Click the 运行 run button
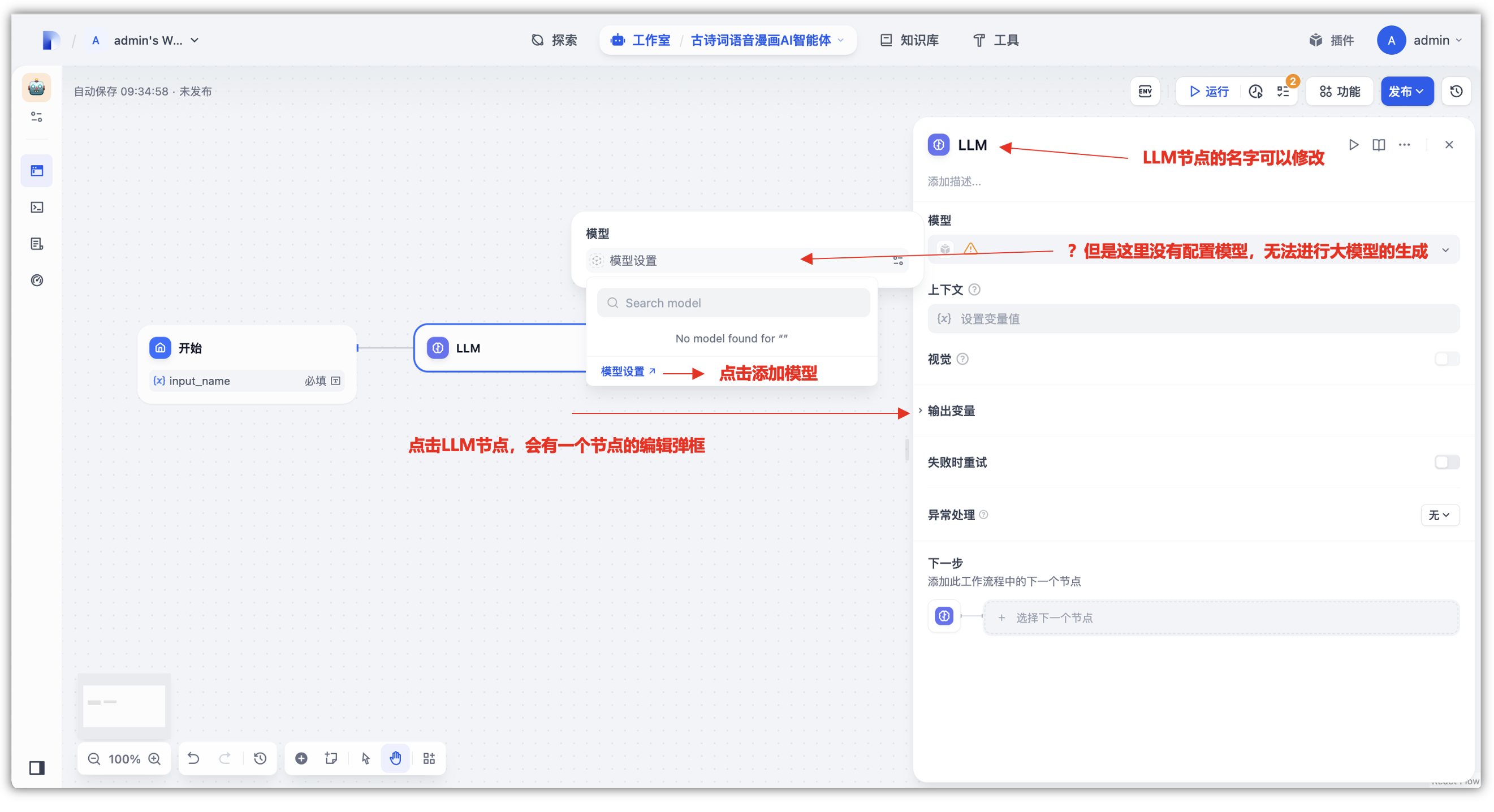 pos(1209,91)
